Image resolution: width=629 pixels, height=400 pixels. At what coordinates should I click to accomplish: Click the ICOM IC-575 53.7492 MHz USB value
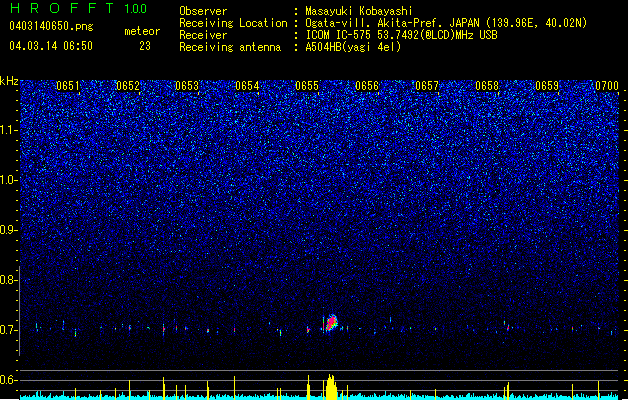402,35
